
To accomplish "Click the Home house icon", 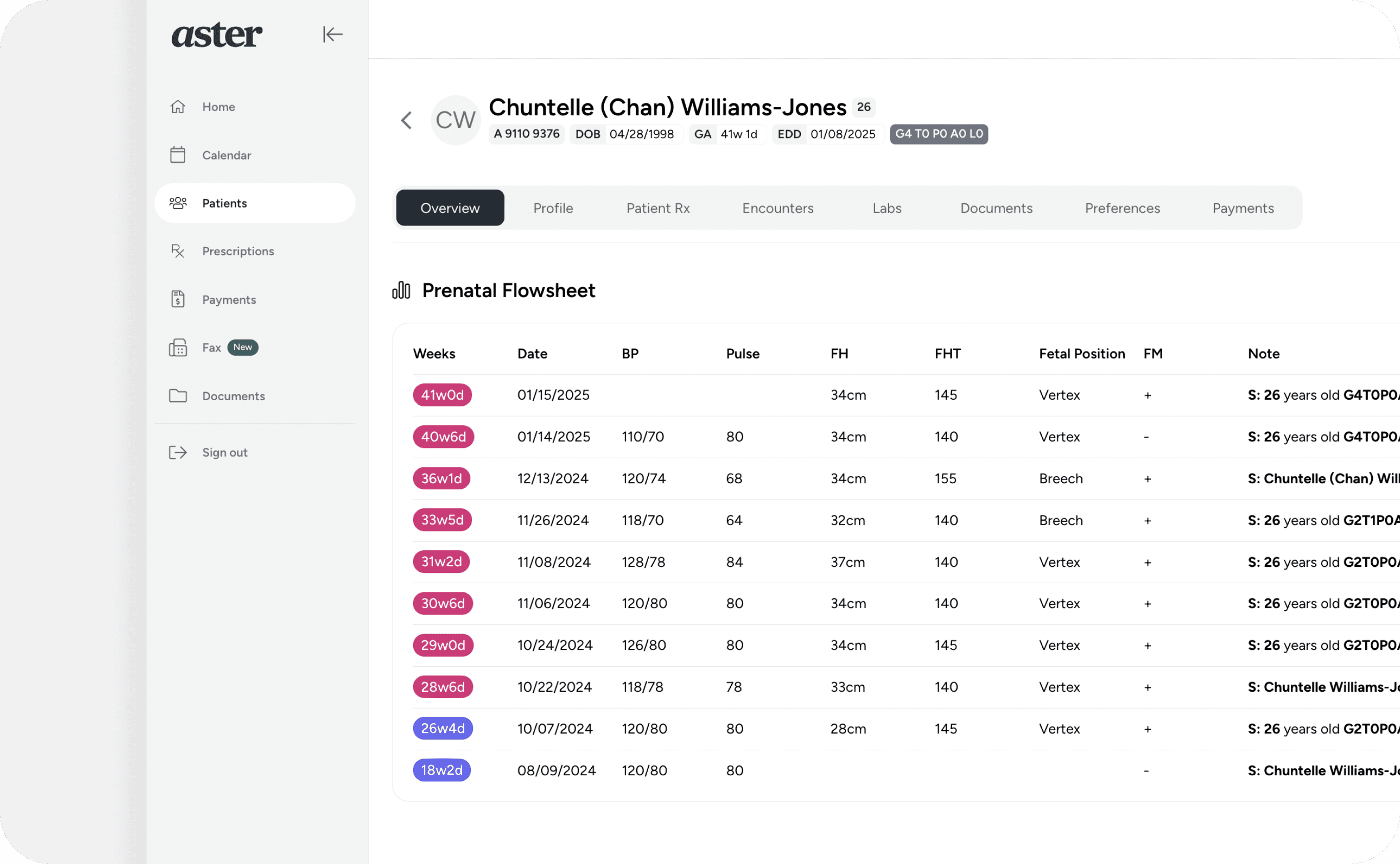I will (178, 107).
